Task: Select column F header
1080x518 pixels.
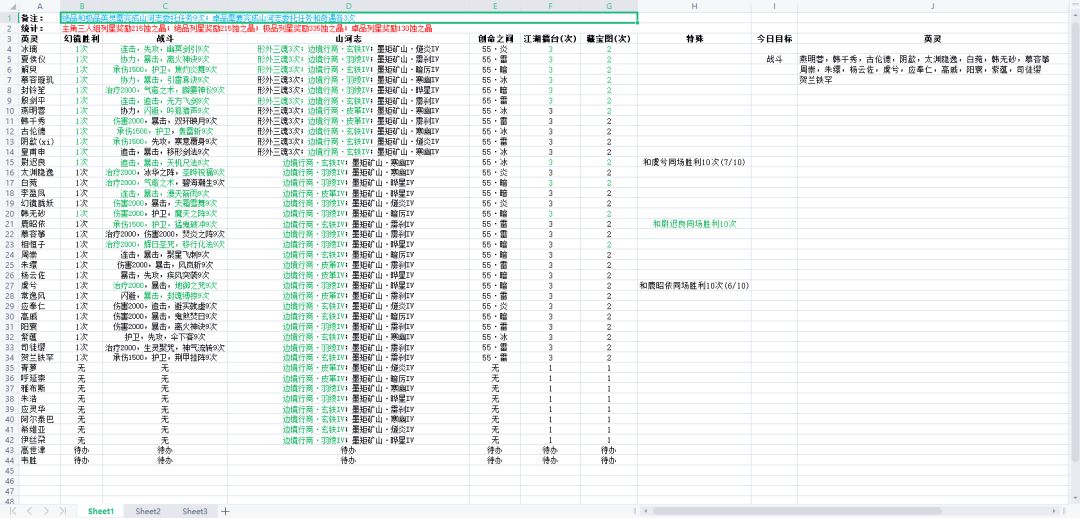Action: click(550, 6)
